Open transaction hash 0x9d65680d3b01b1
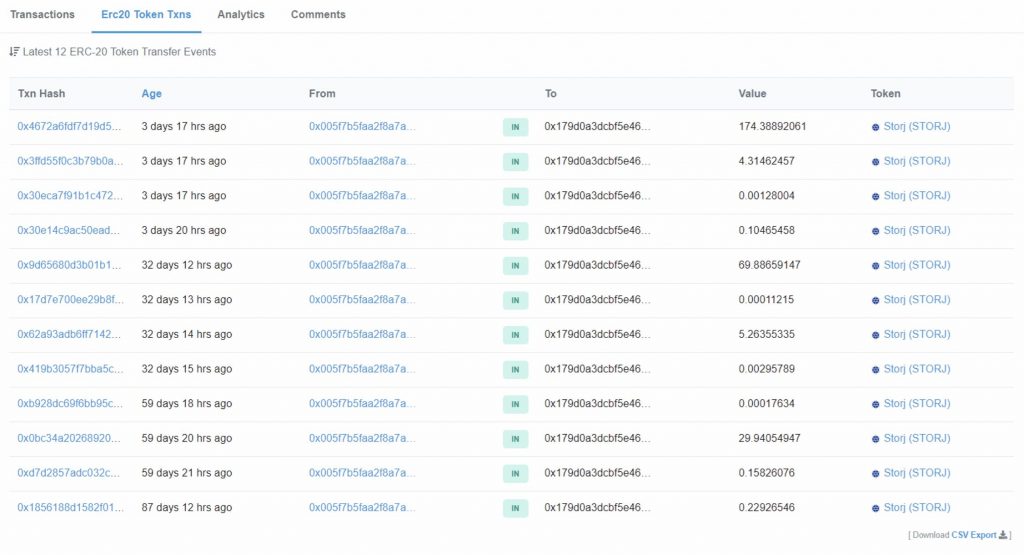1024x555 pixels. point(70,266)
